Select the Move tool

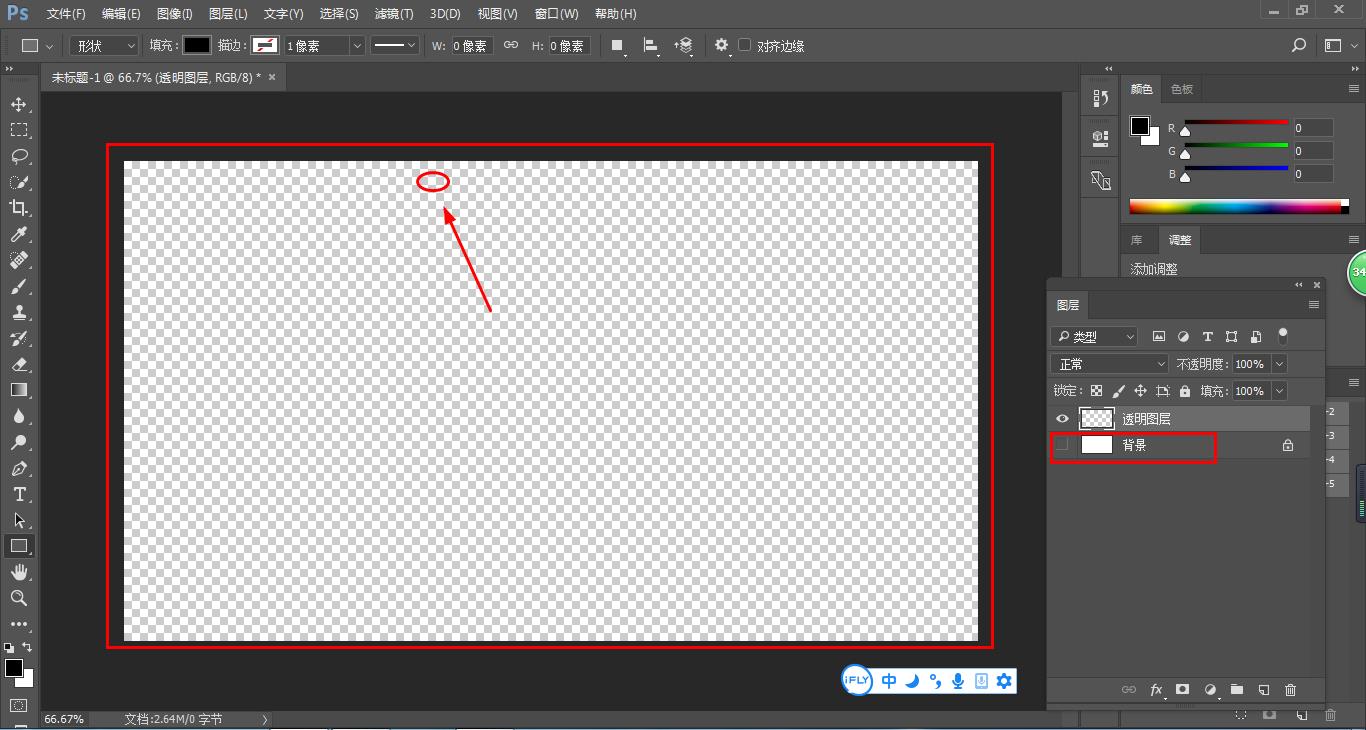[19, 104]
